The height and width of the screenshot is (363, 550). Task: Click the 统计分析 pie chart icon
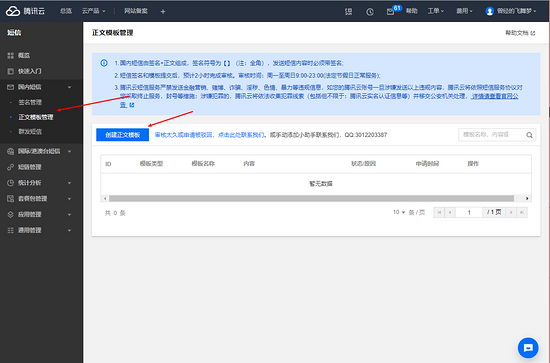11,183
